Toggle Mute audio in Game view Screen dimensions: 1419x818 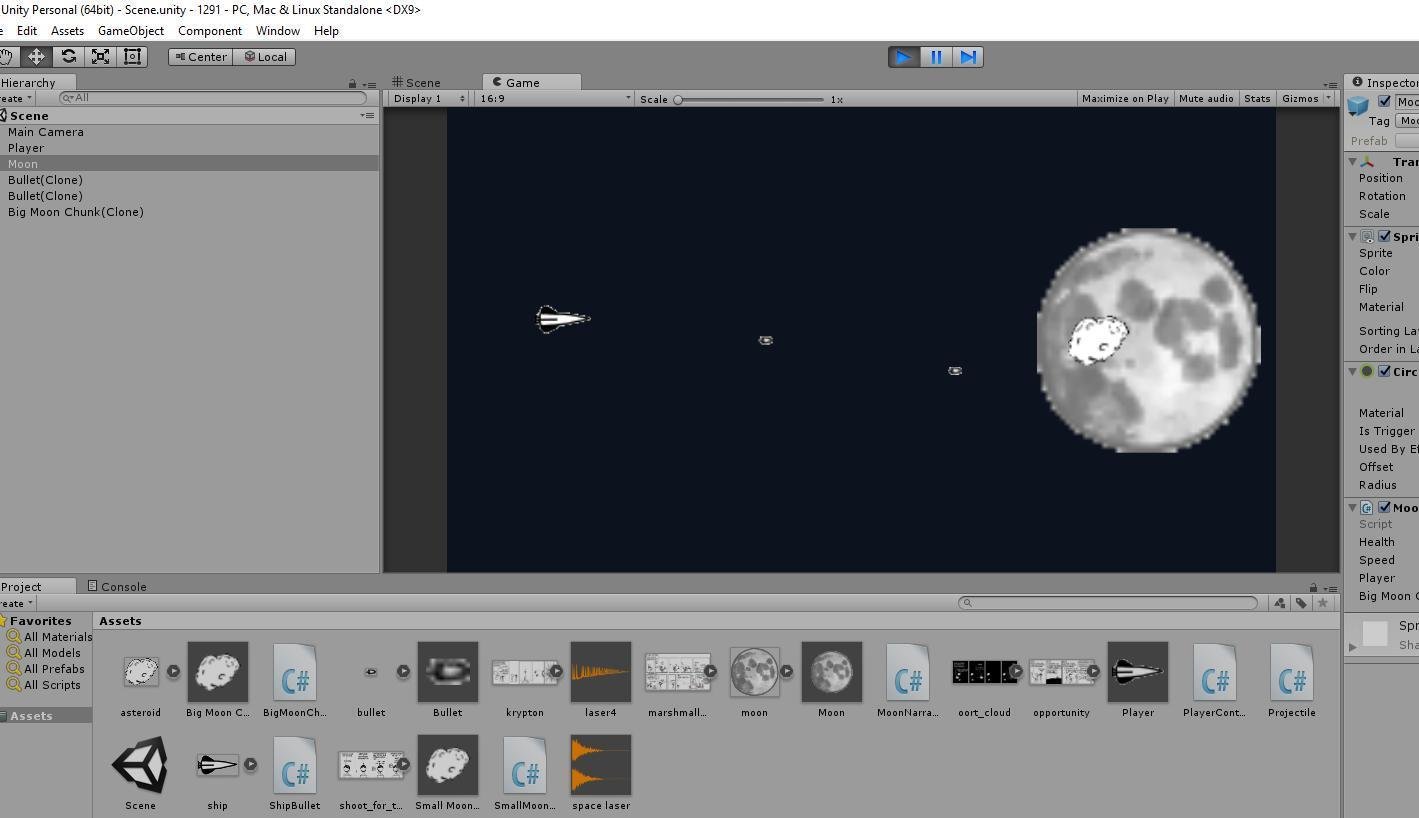[x=1205, y=99]
